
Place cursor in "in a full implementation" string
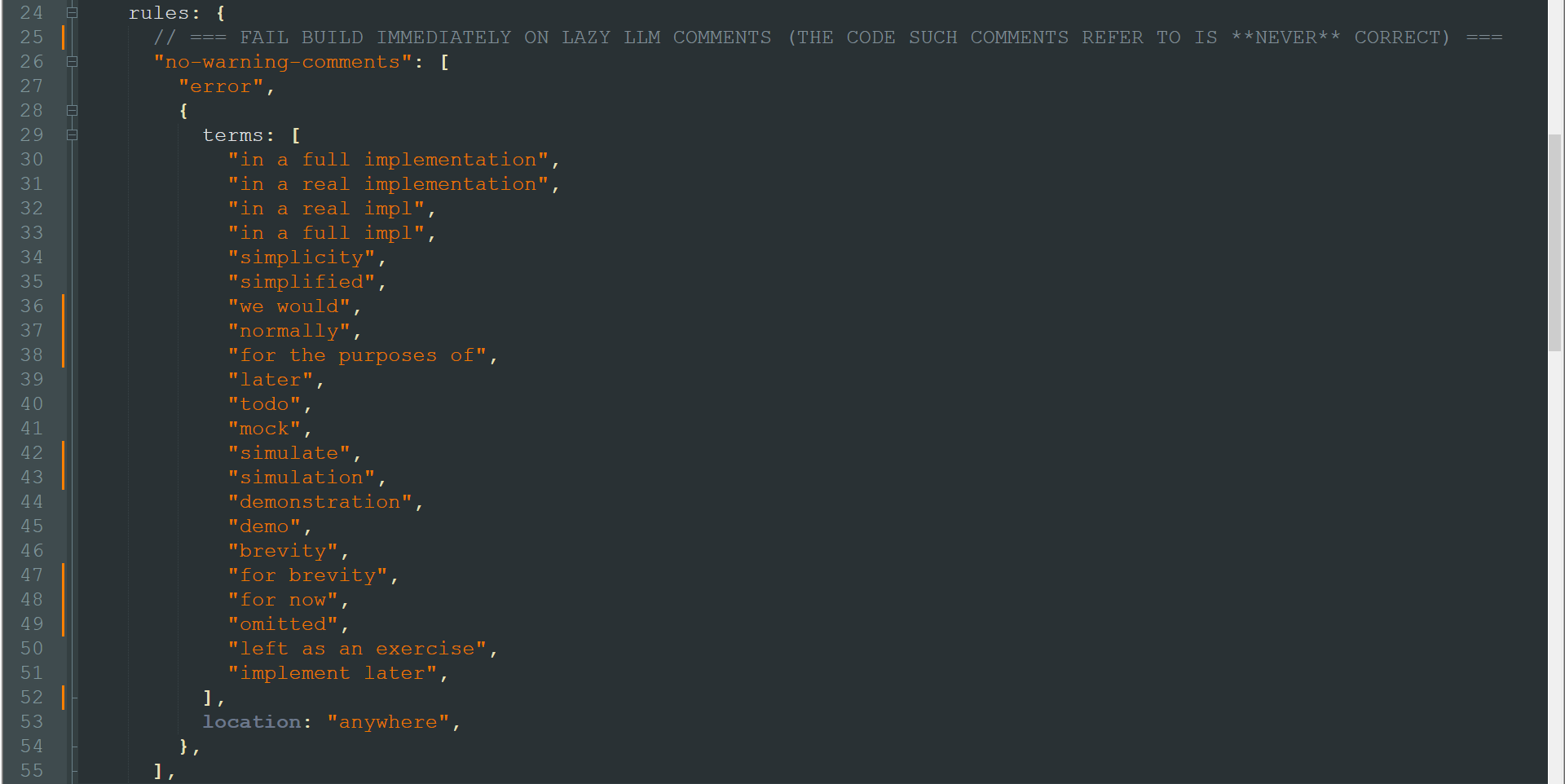[x=388, y=160]
